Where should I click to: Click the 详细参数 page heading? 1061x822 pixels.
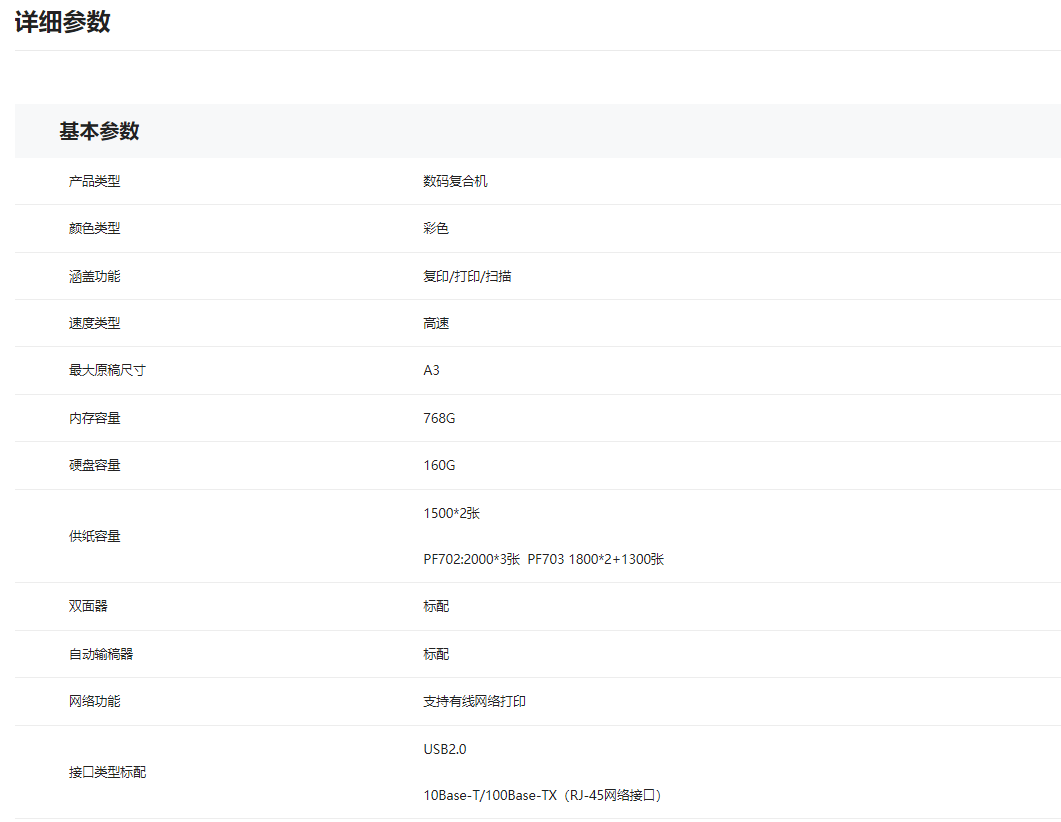(62, 23)
